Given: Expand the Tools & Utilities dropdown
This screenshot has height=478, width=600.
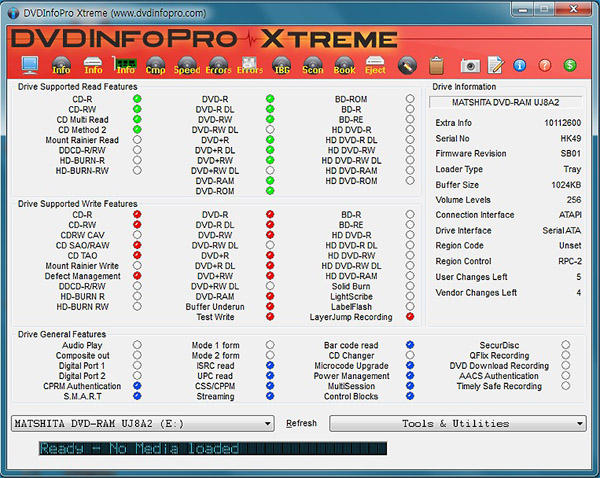Looking at the screenshot, I should click(x=458, y=424).
